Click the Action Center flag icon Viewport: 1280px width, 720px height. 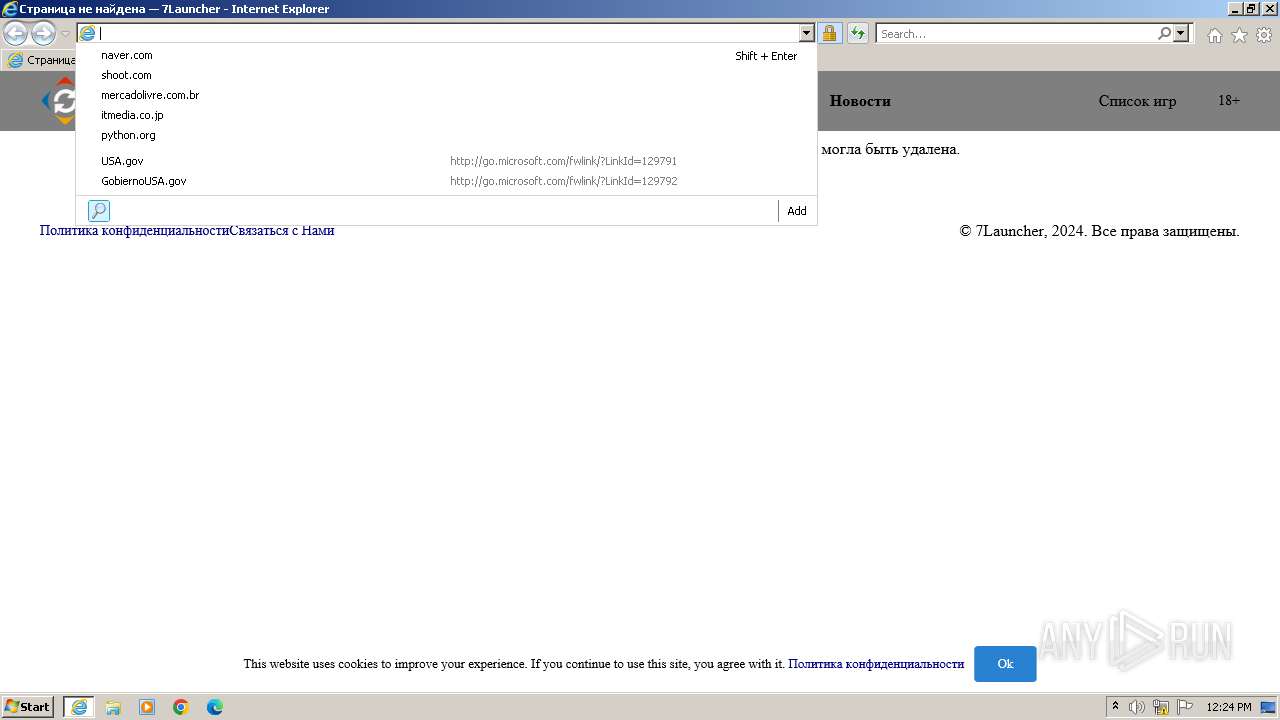point(1185,707)
